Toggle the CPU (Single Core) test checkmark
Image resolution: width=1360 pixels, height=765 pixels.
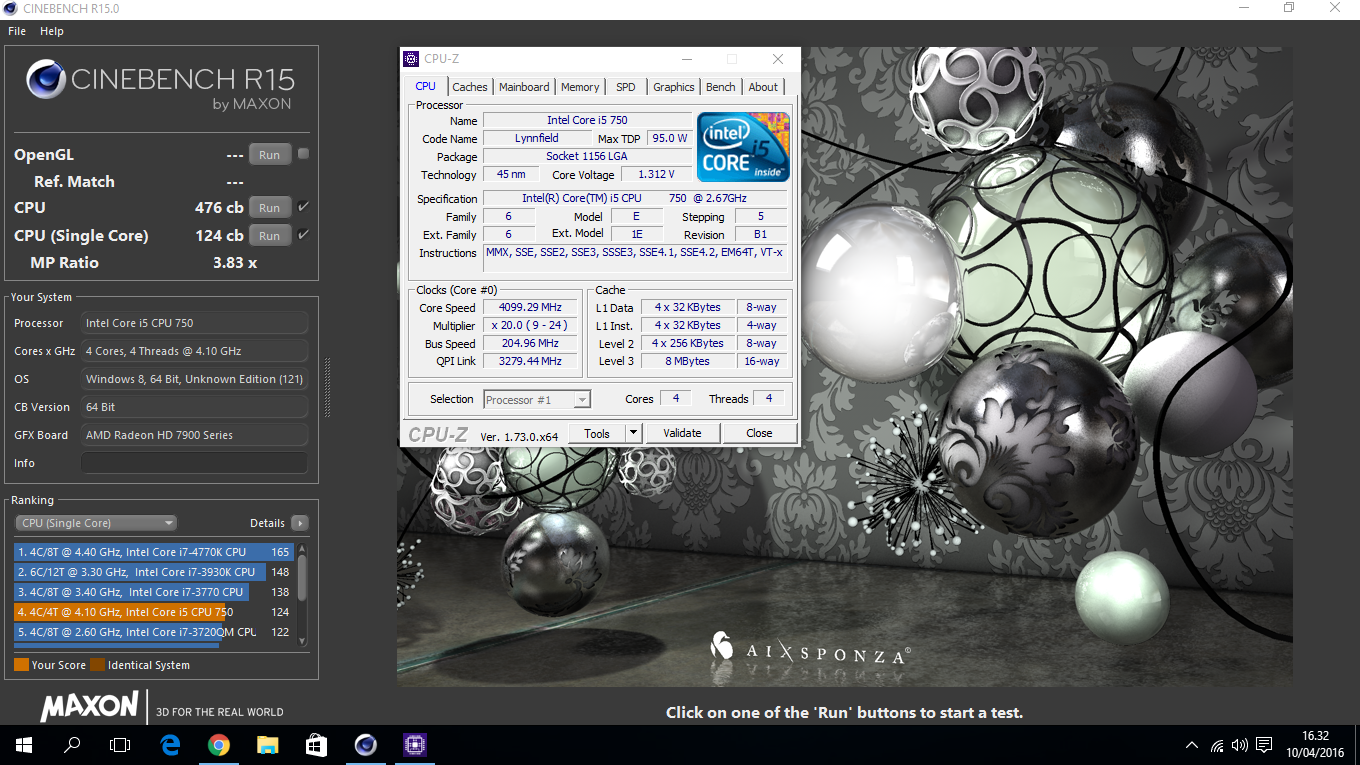pyautogui.click(x=303, y=235)
